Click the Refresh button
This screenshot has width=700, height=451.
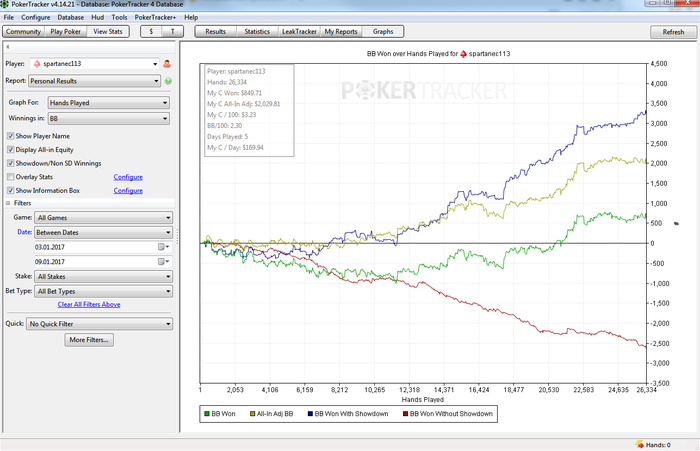[x=673, y=32]
